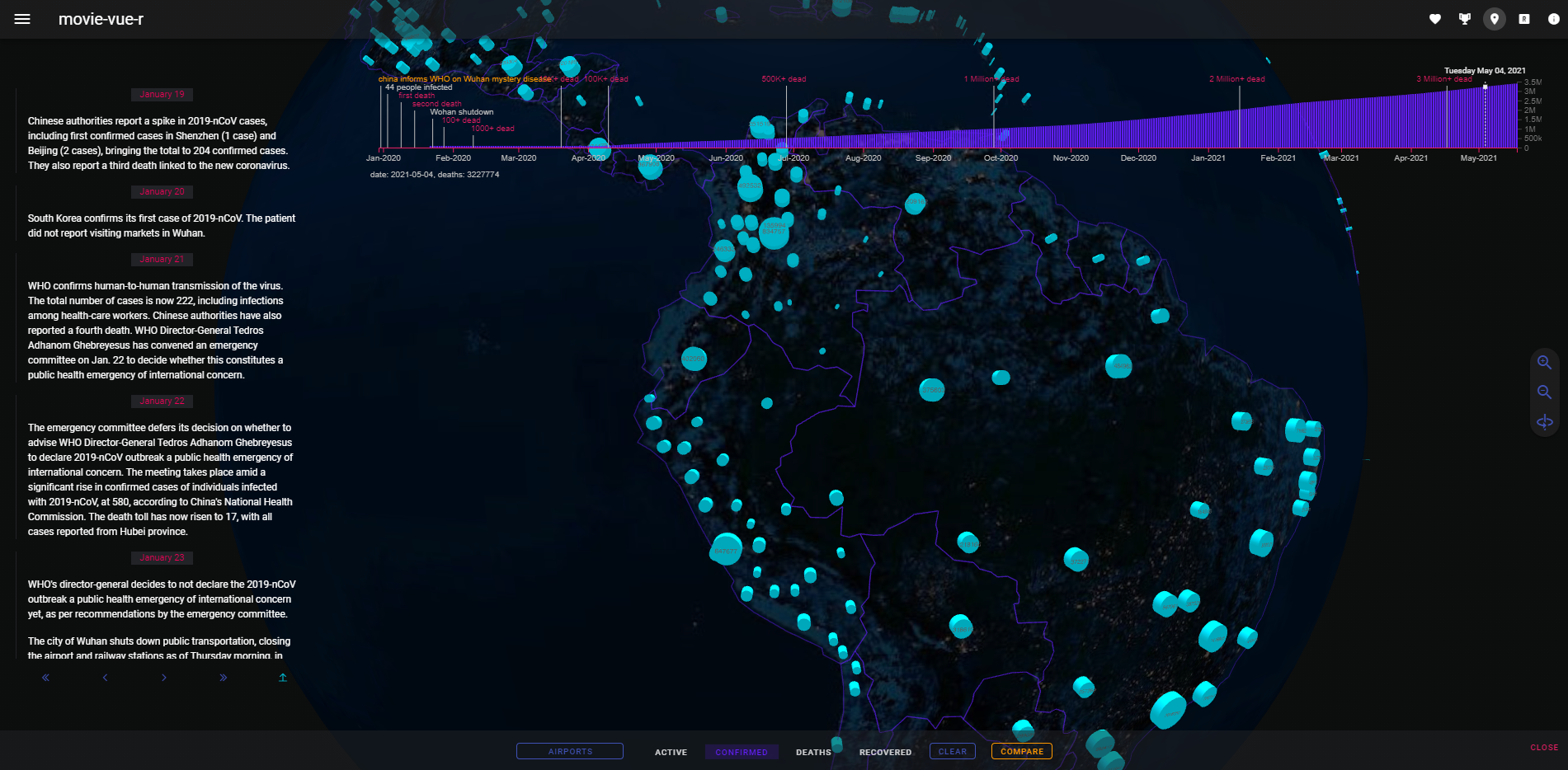1568x770 pixels.
Task: Click the square R icon in the header
Action: 1524,19
